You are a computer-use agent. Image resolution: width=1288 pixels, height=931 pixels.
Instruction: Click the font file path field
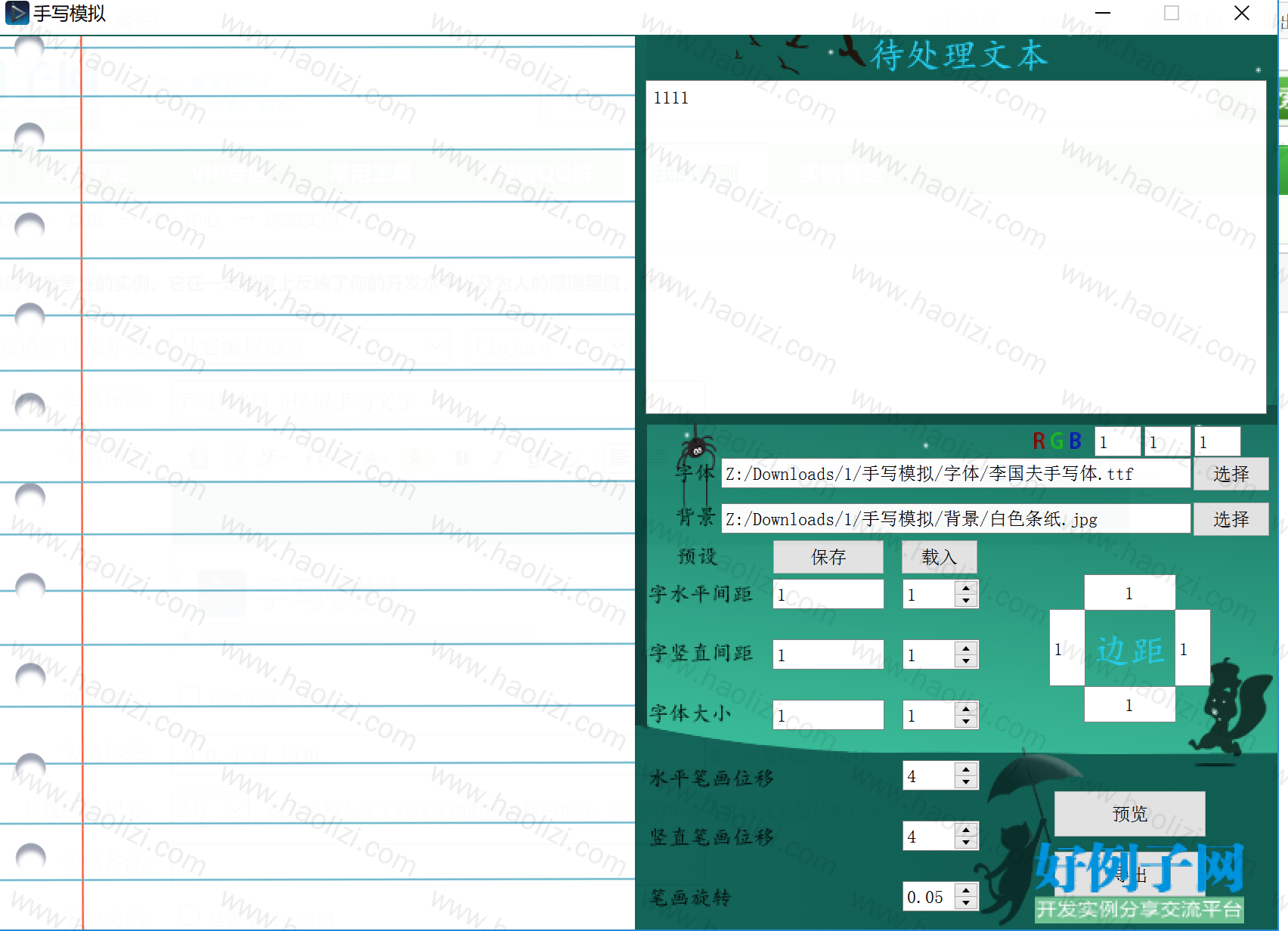[955, 474]
